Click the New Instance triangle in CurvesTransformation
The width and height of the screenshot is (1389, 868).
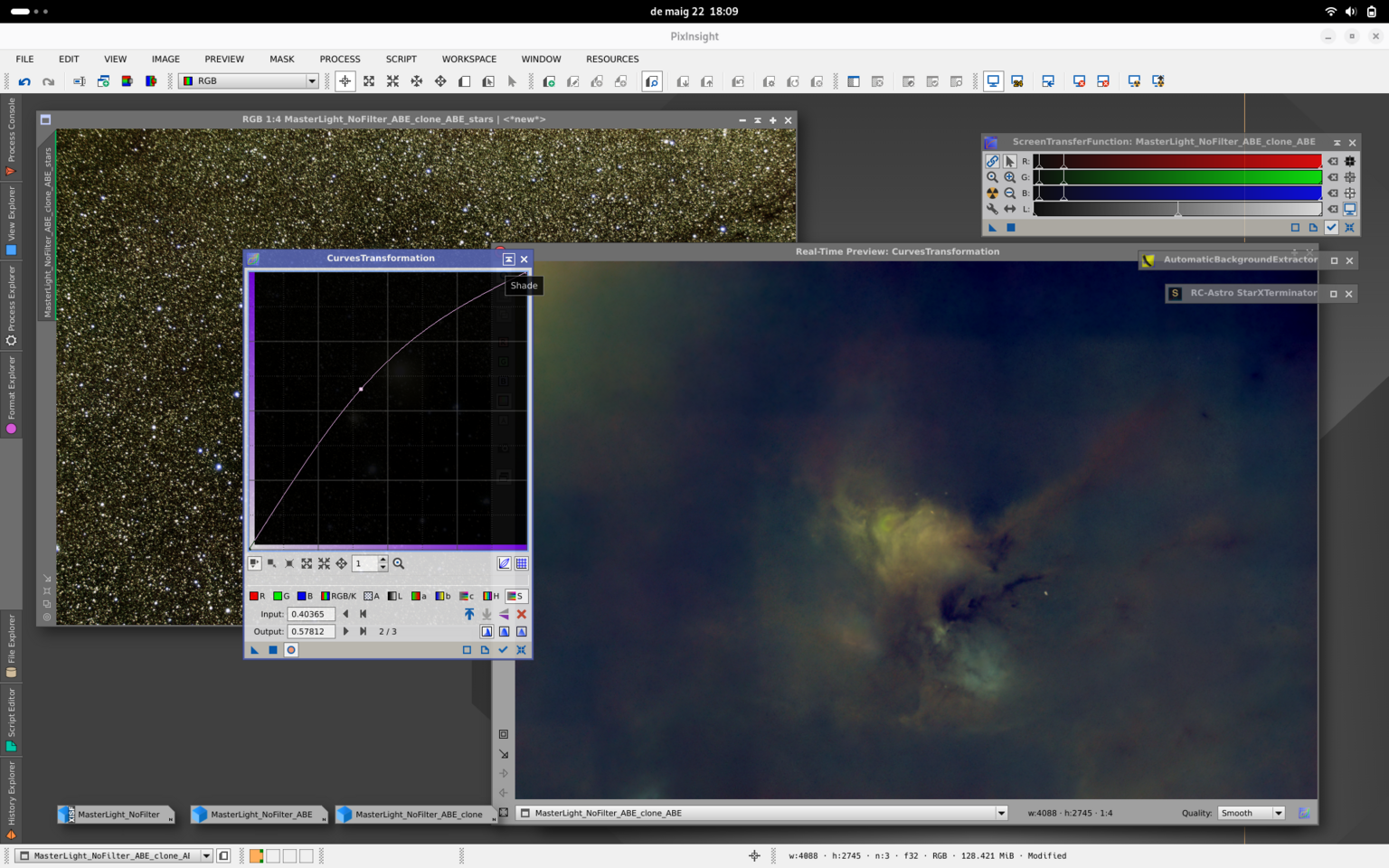[255, 650]
